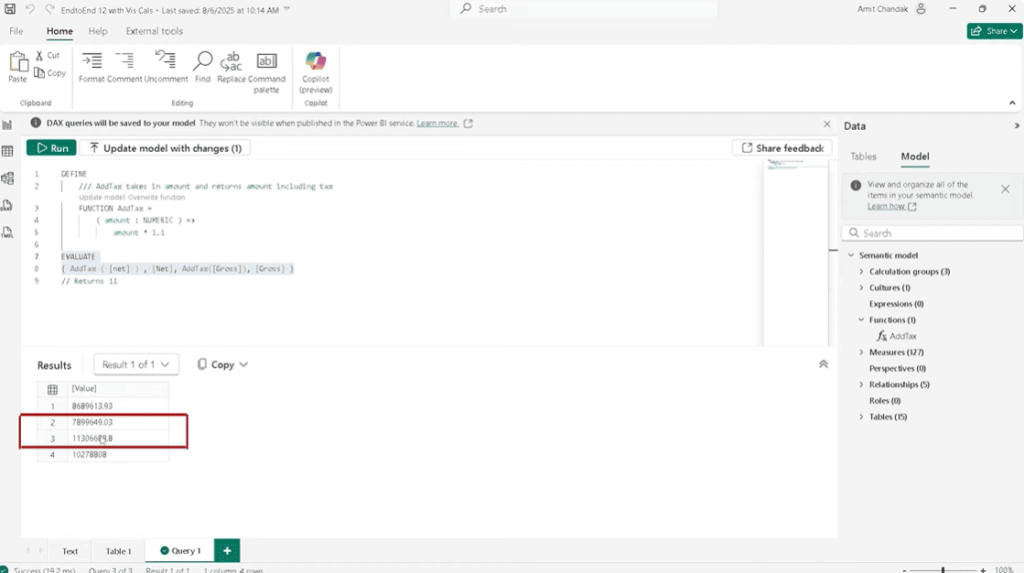This screenshot has width=1024, height=573.
Task: Click the title bar Search box
Action: coord(583,9)
